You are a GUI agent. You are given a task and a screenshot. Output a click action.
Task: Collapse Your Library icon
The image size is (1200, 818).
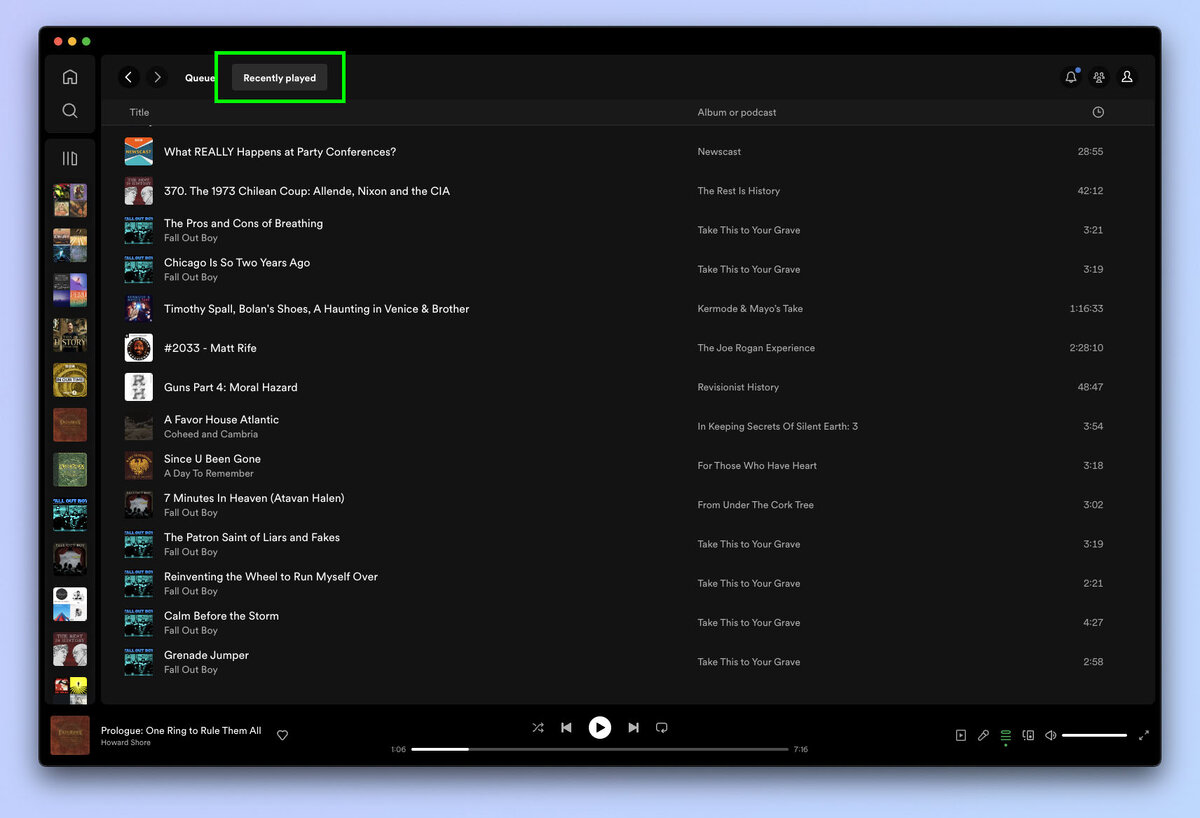(70, 159)
